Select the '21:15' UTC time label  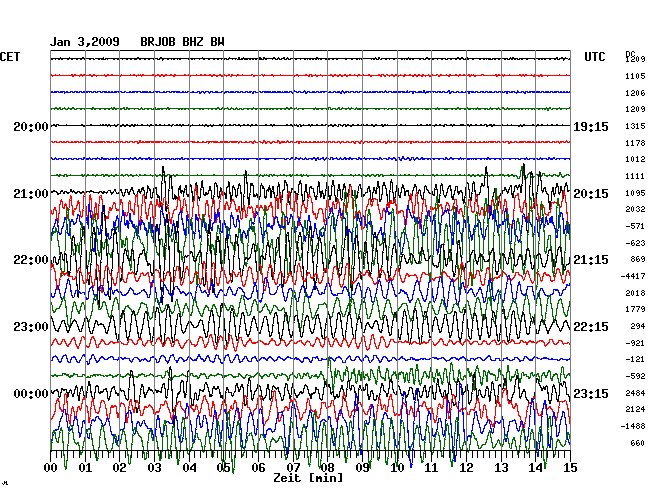tap(591, 260)
